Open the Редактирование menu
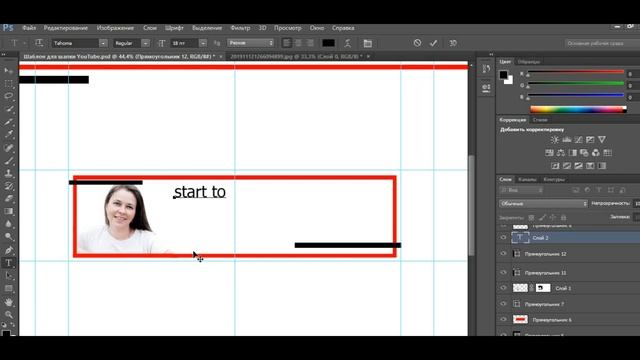Screen dimensions: 640x360 (x=66, y=28)
